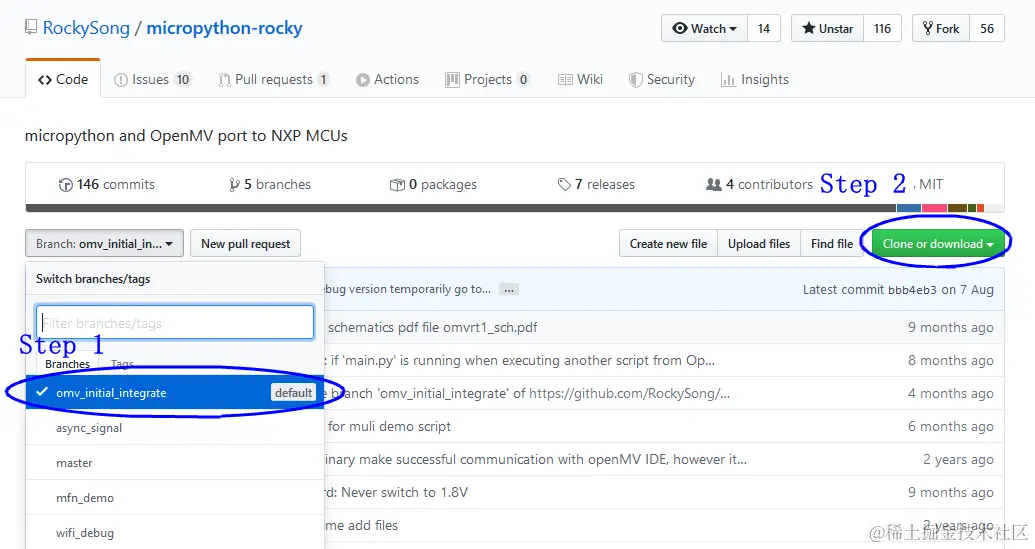
Task: Open the 146 commits link
Action: coord(106,185)
